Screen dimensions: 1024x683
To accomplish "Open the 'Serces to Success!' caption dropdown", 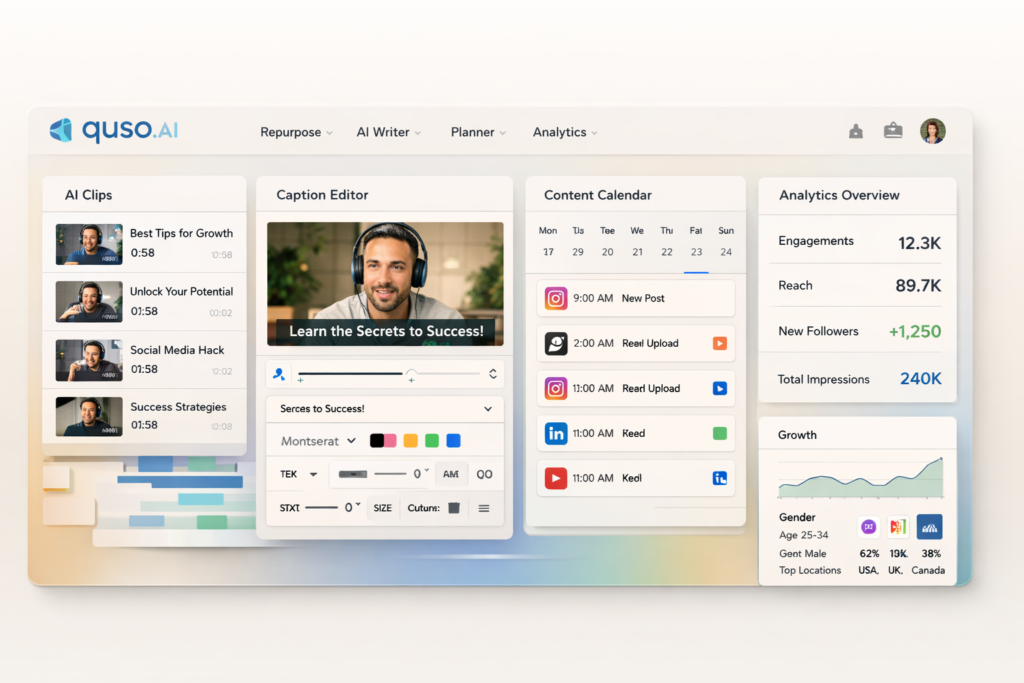I will (384, 408).
